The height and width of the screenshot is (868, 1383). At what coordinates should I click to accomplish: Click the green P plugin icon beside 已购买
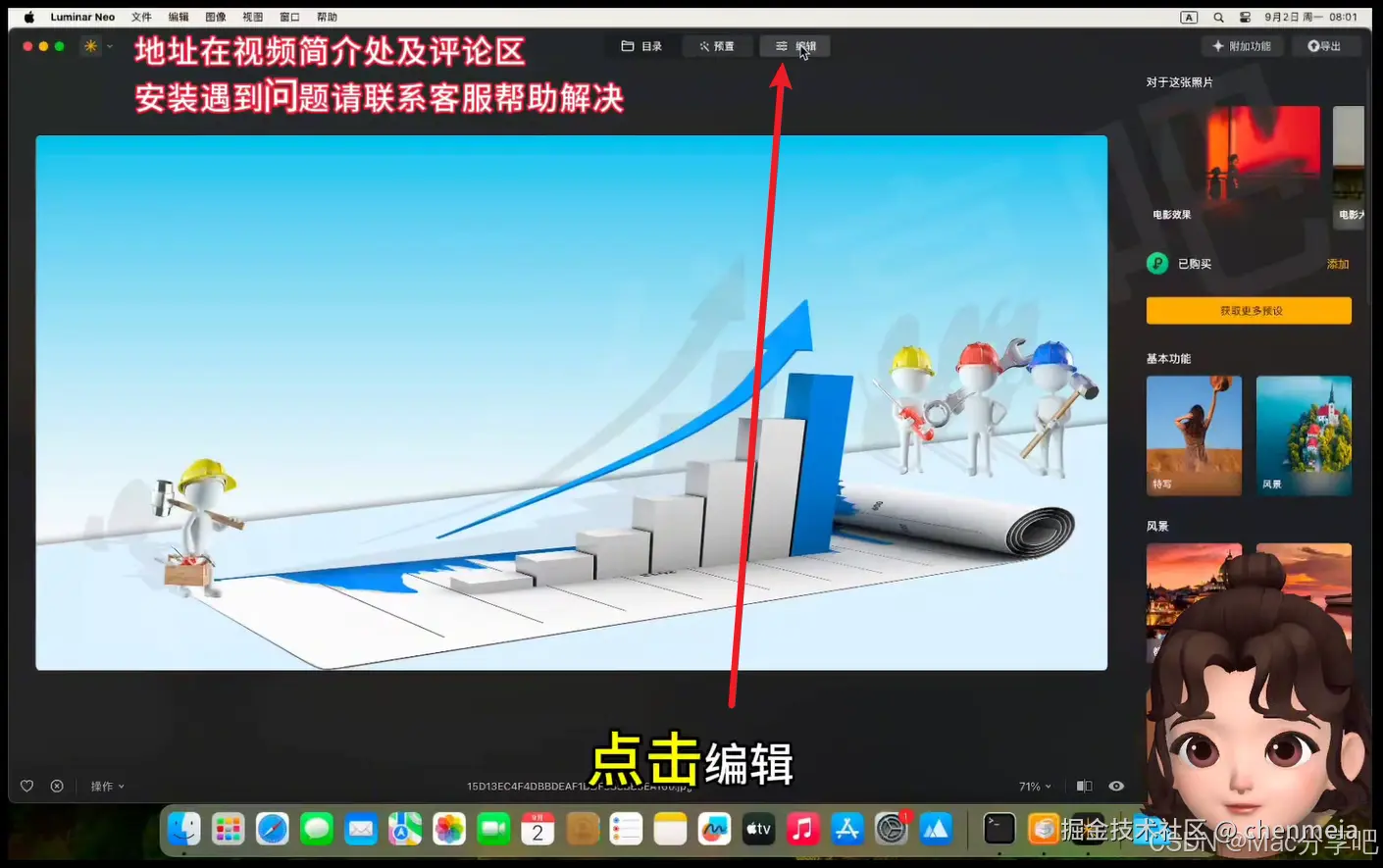[1158, 263]
